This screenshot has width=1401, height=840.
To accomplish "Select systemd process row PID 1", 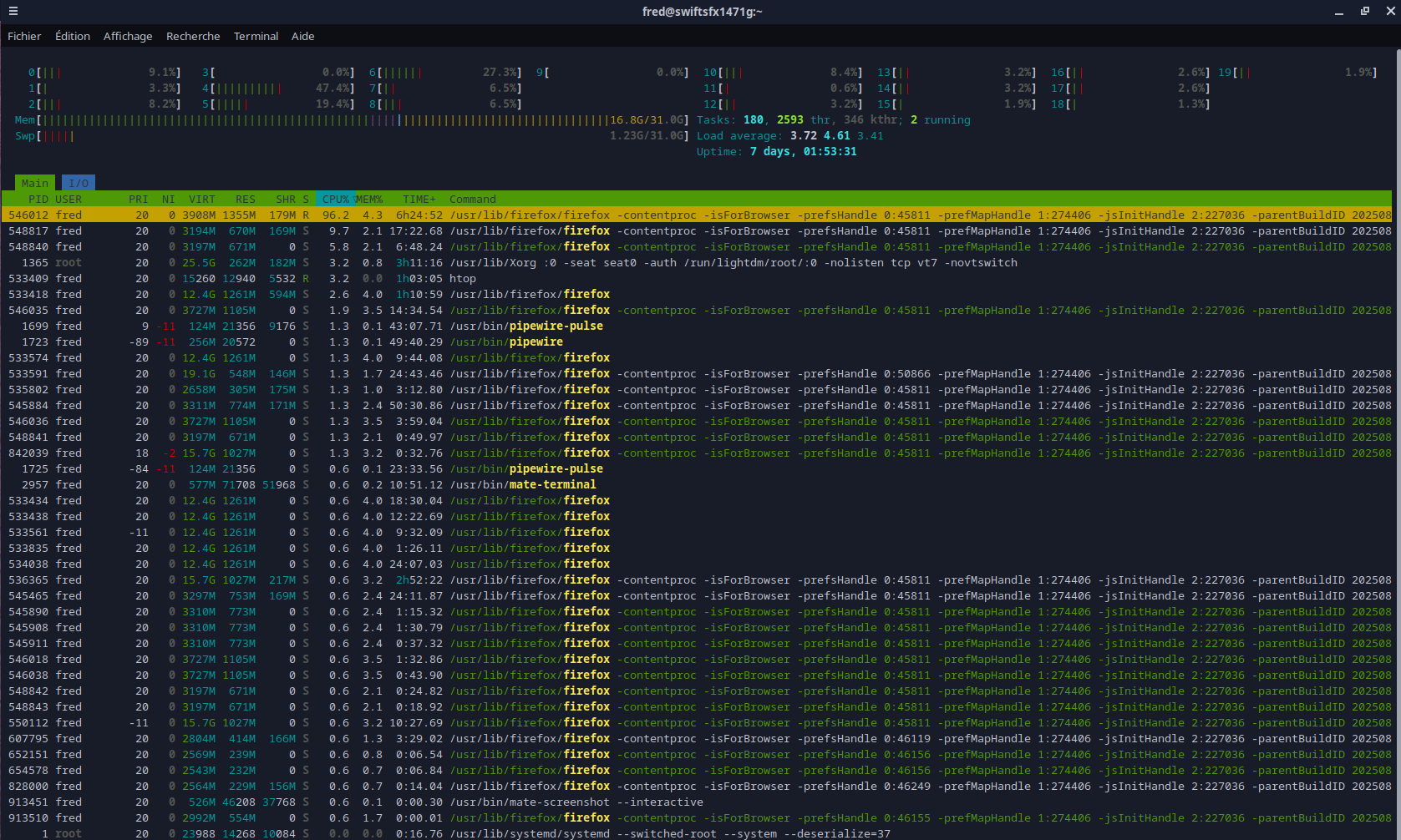I will 697,834.
